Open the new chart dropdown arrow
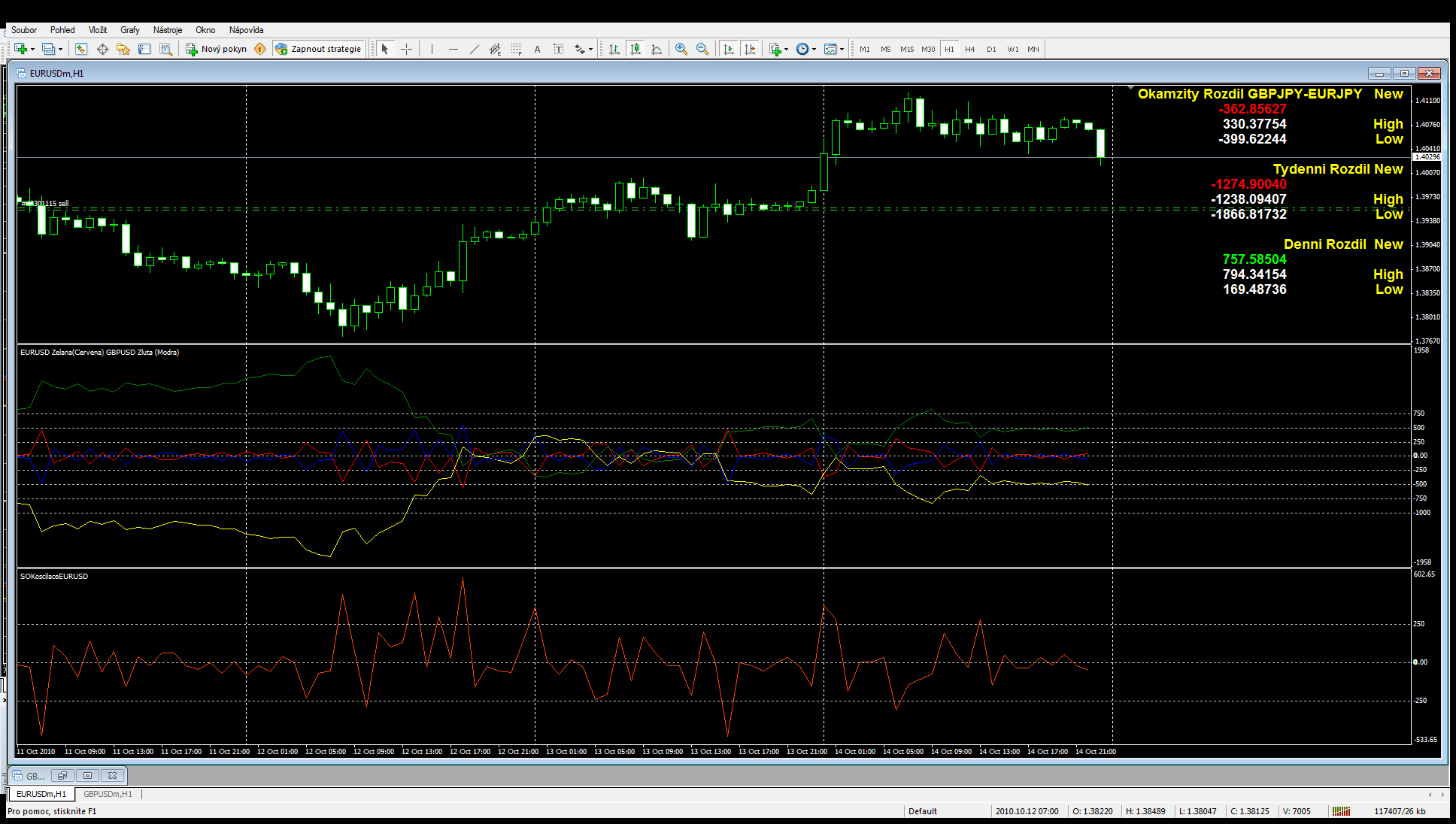 tap(32, 49)
